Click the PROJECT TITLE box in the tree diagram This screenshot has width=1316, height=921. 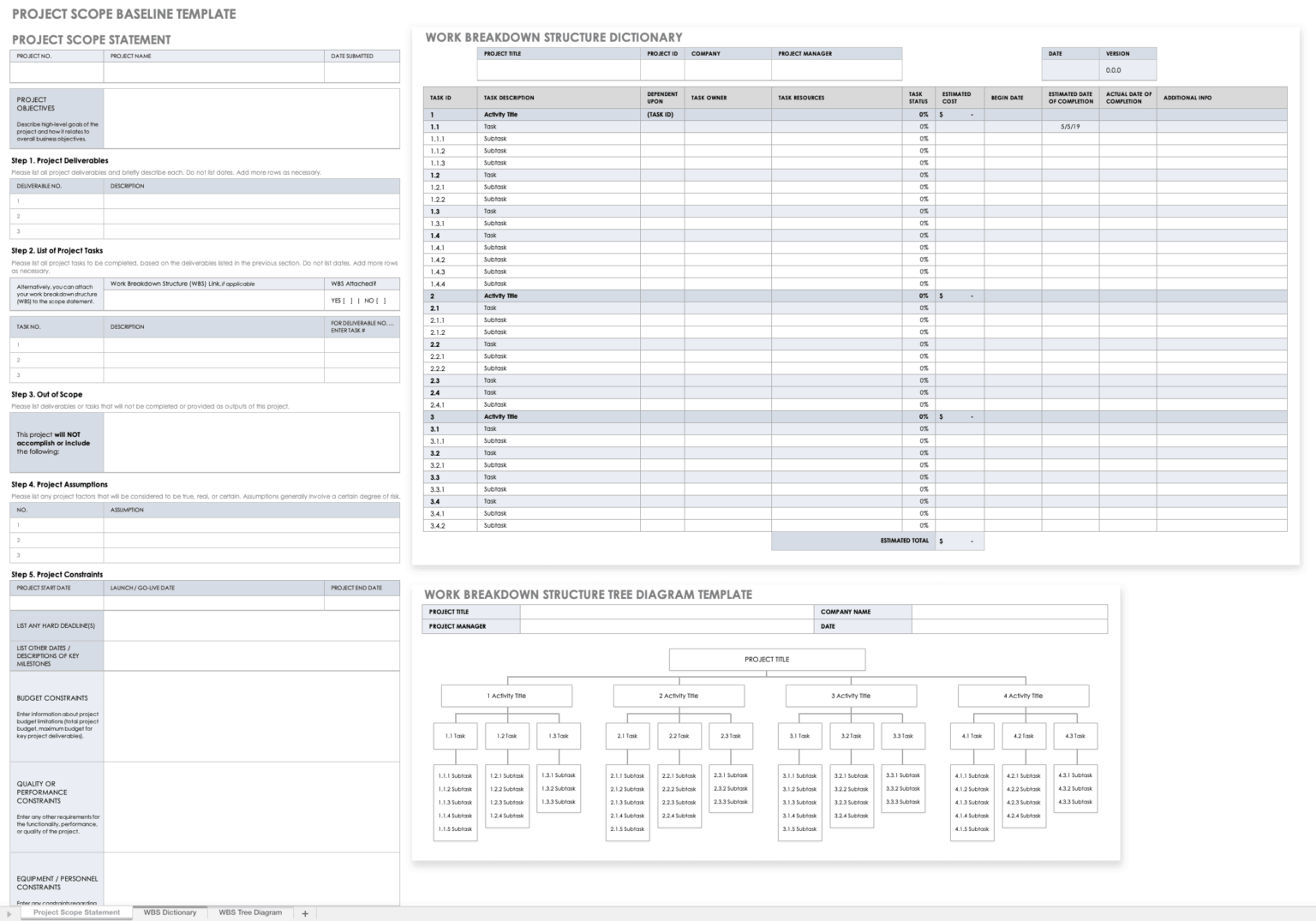click(x=765, y=659)
